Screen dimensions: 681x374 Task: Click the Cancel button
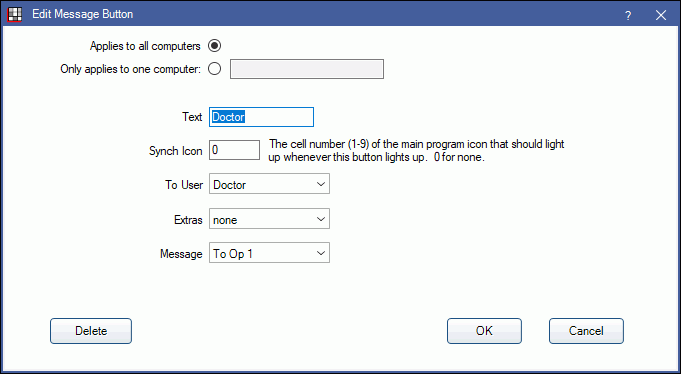pos(586,331)
